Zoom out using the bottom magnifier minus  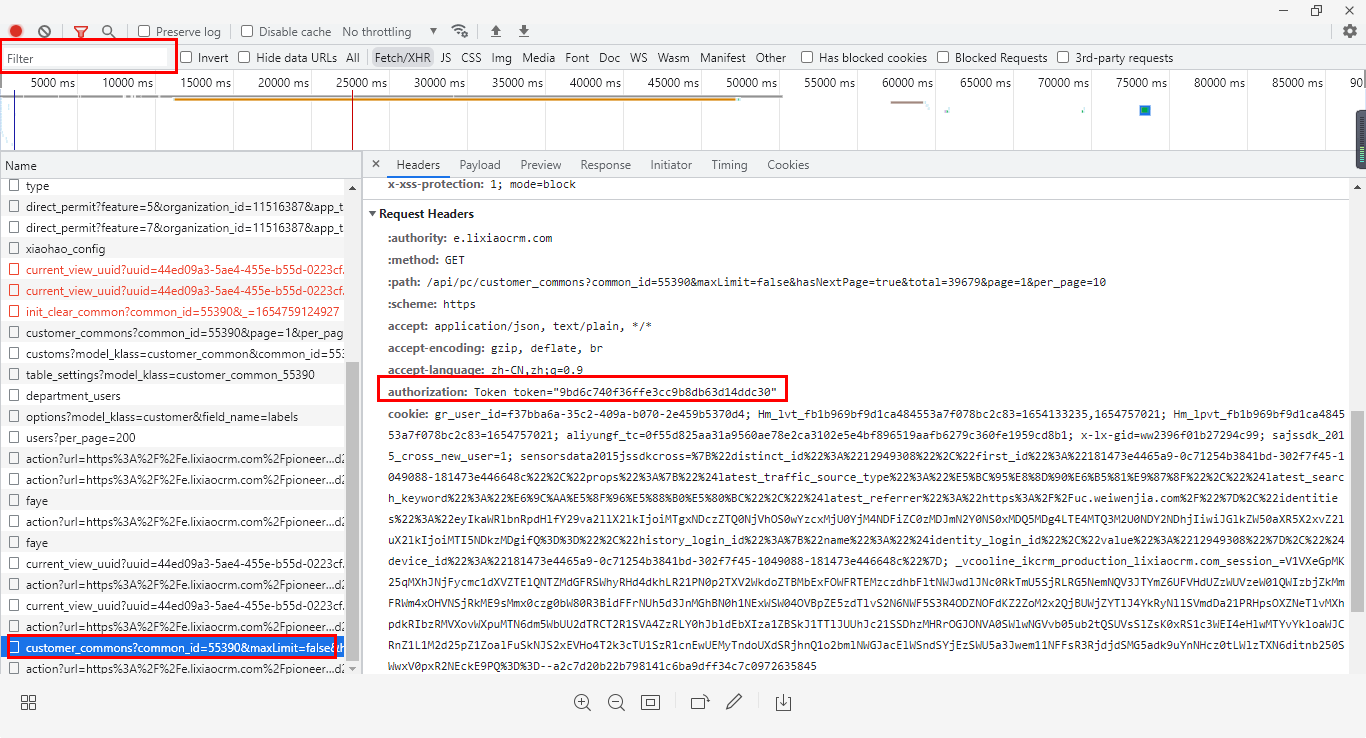(616, 703)
